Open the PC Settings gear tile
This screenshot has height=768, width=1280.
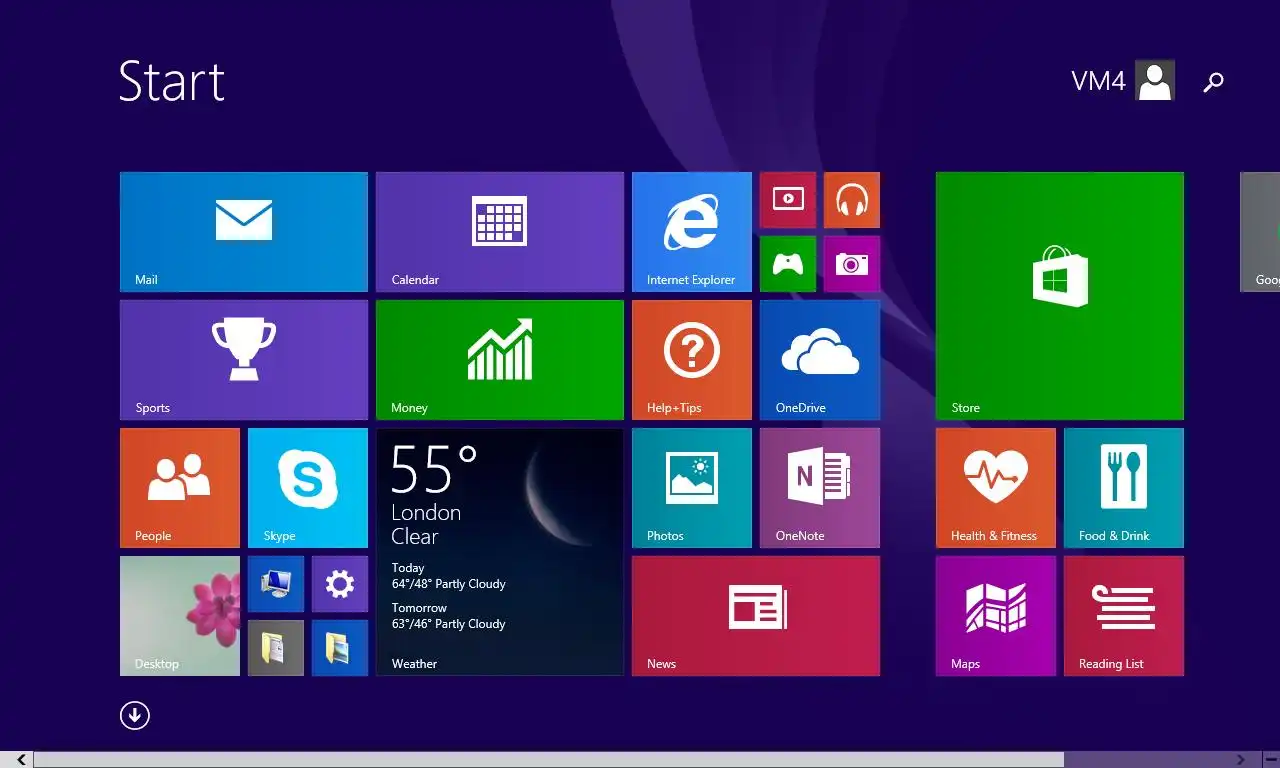point(340,584)
